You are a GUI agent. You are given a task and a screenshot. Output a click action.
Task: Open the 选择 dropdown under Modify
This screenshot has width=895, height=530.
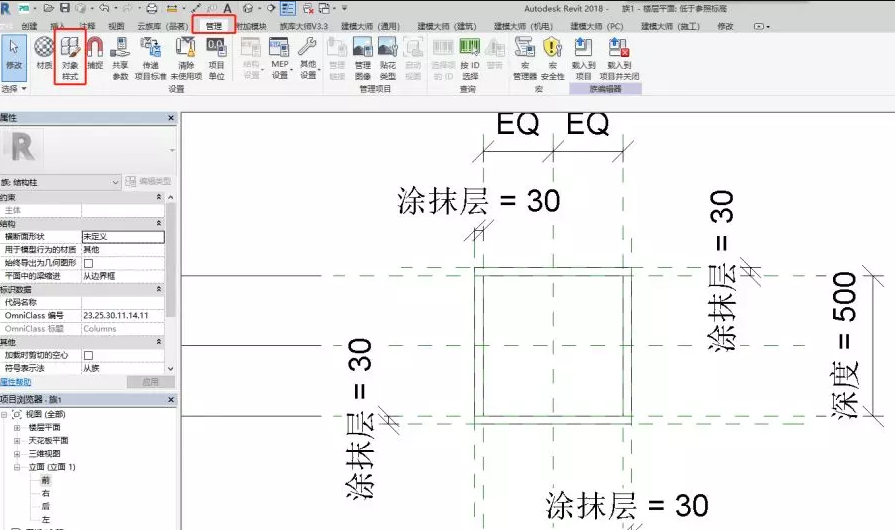click(14, 89)
